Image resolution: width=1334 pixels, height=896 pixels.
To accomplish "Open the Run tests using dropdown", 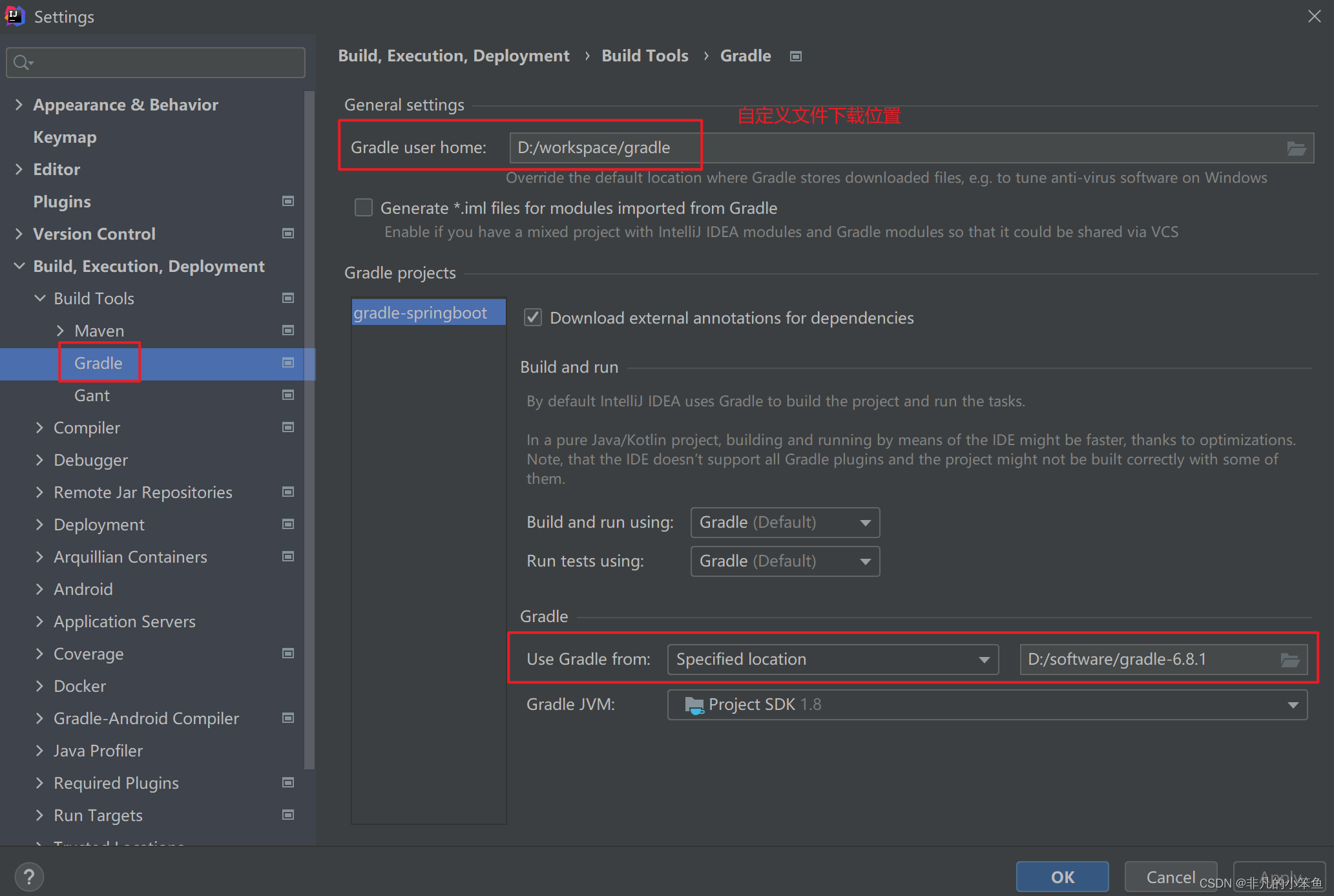I will click(x=785, y=561).
